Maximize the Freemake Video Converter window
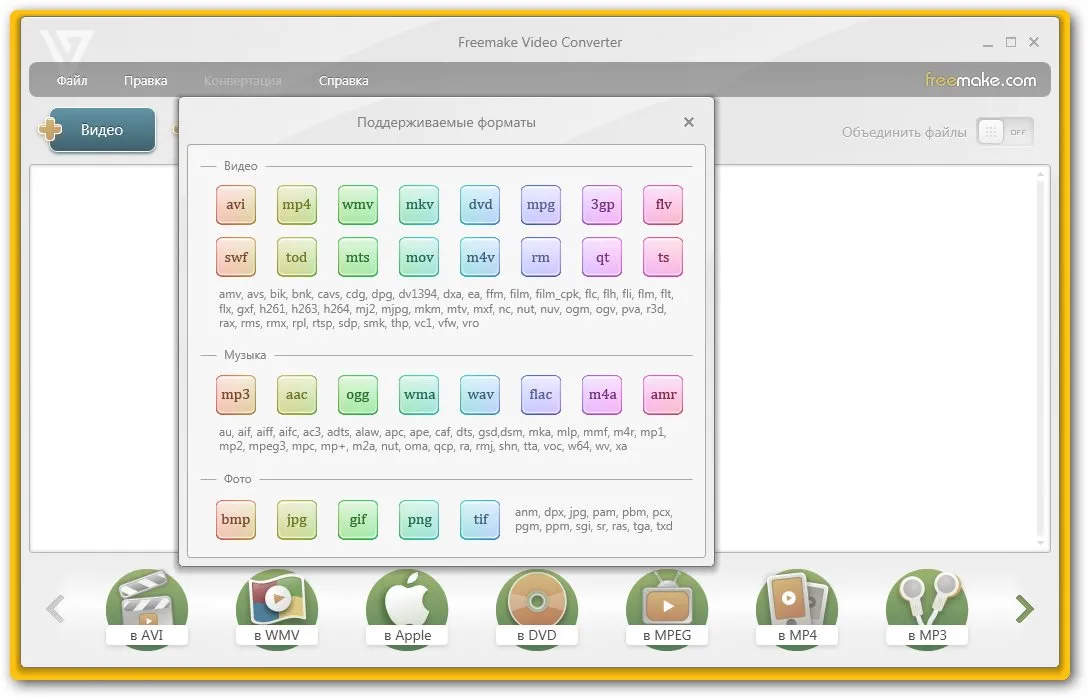The image size is (1088, 698). coord(1011,42)
